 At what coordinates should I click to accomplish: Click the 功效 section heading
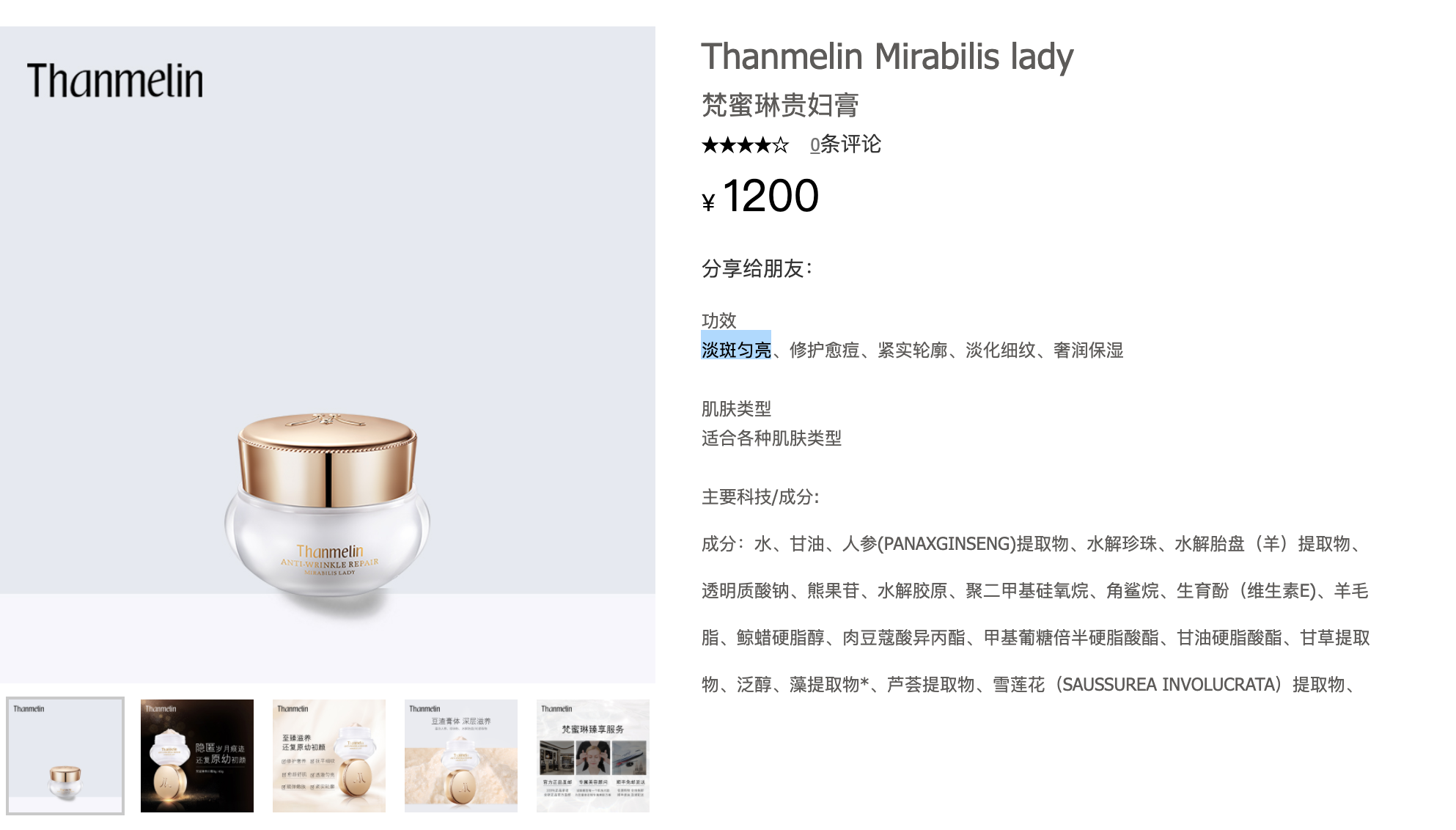click(718, 320)
